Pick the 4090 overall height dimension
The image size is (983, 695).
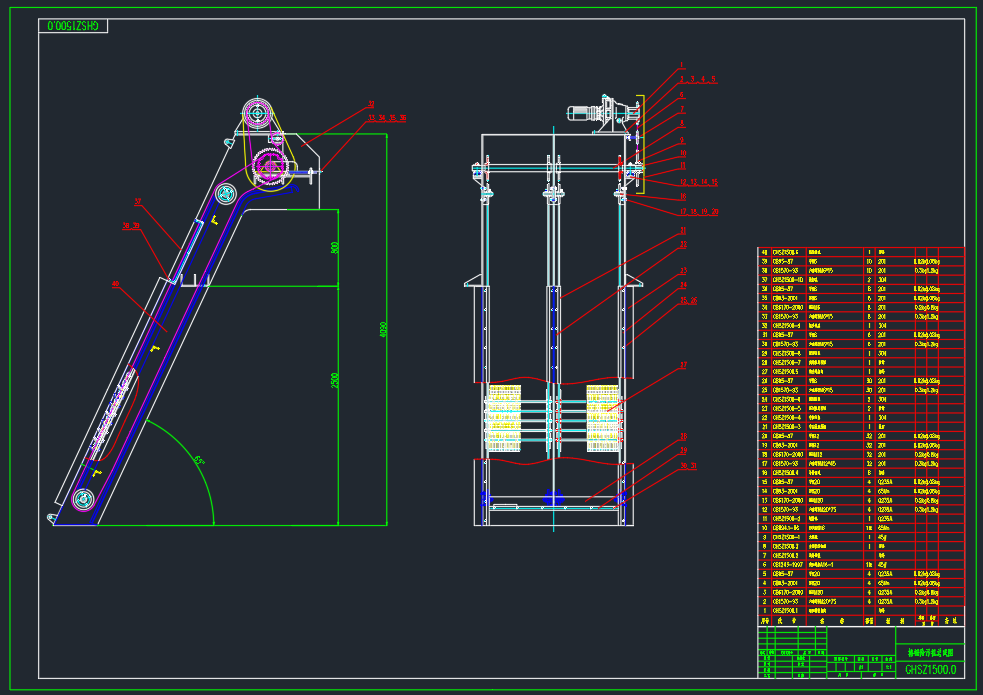point(383,330)
